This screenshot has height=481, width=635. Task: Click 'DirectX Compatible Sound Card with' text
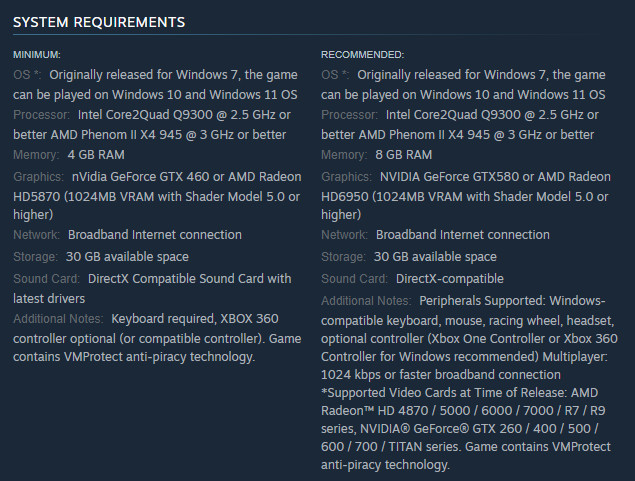coord(190,279)
